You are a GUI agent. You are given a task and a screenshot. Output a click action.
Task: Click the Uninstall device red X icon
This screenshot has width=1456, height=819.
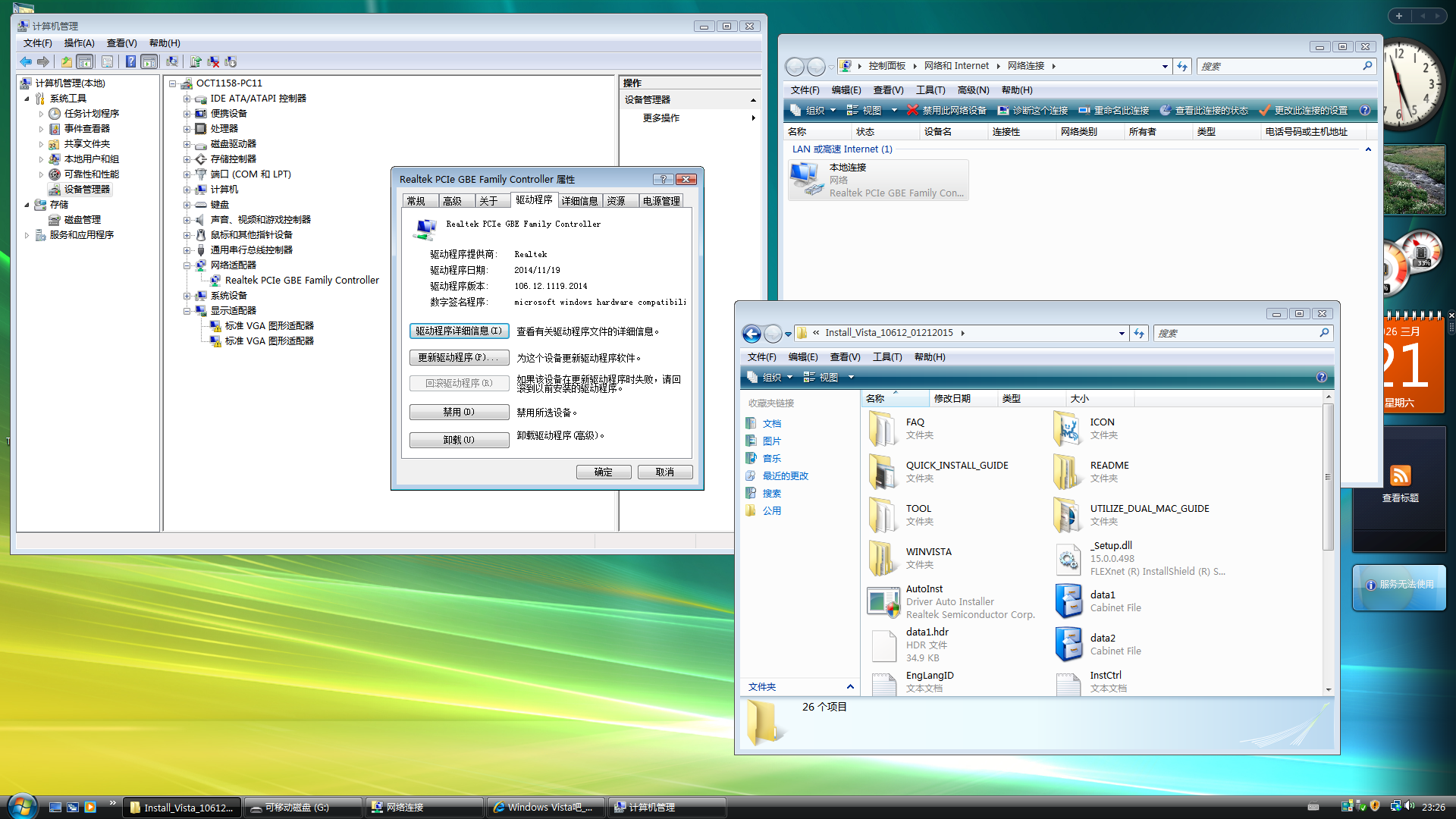coord(213,61)
